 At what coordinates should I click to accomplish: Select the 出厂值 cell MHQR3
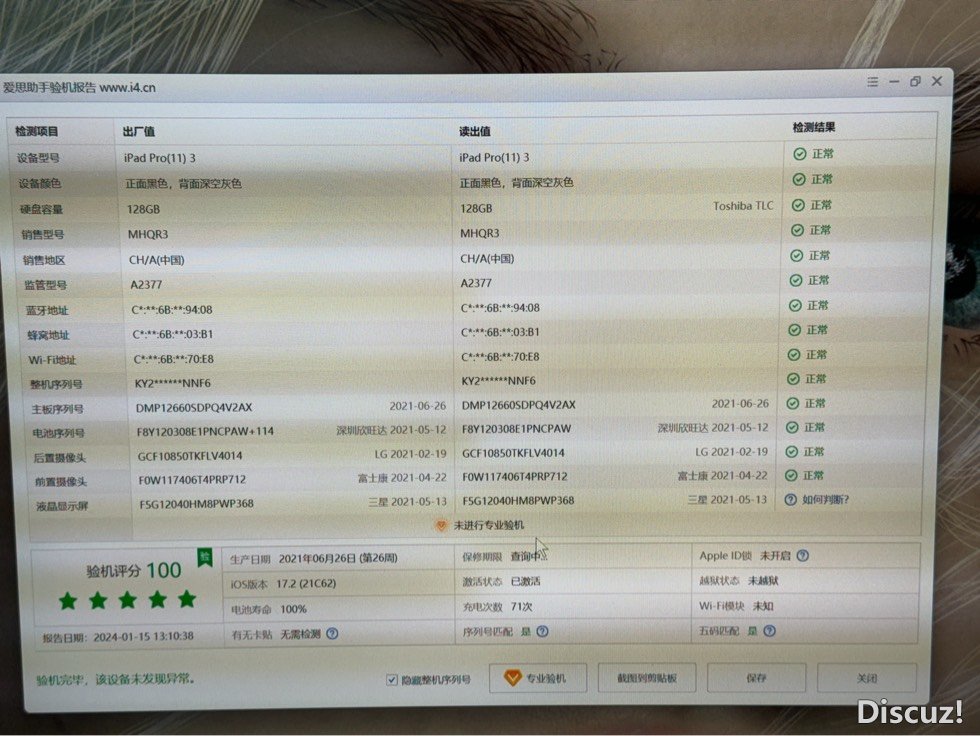[x=148, y=234]
